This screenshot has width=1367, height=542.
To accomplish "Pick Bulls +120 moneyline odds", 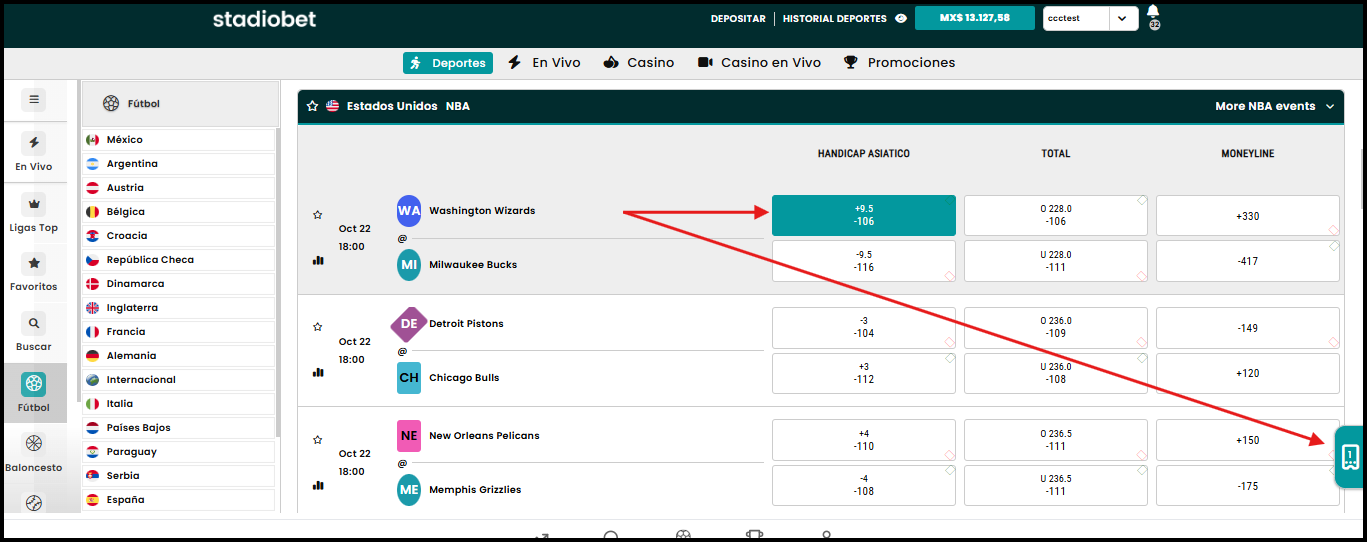I will coord(1247,373).
